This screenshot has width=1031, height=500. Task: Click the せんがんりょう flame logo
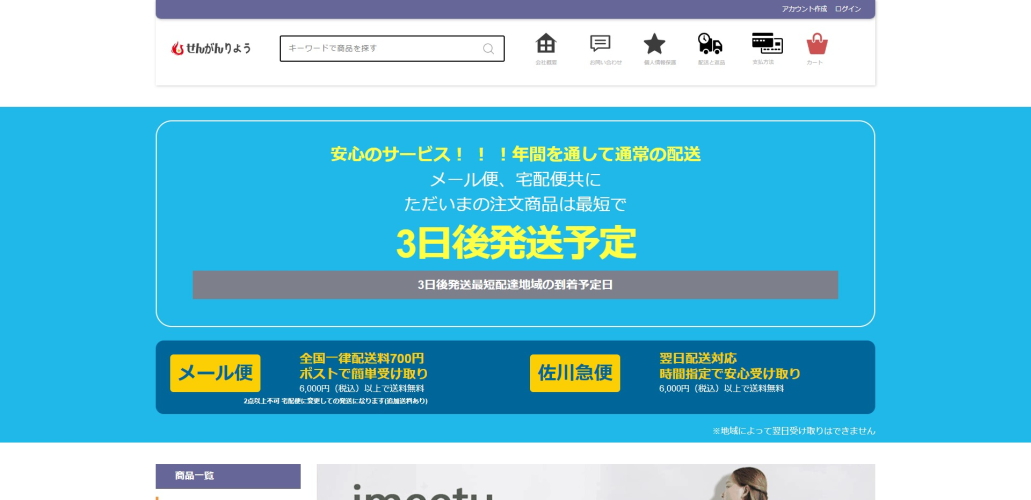(x=211, y=48)
